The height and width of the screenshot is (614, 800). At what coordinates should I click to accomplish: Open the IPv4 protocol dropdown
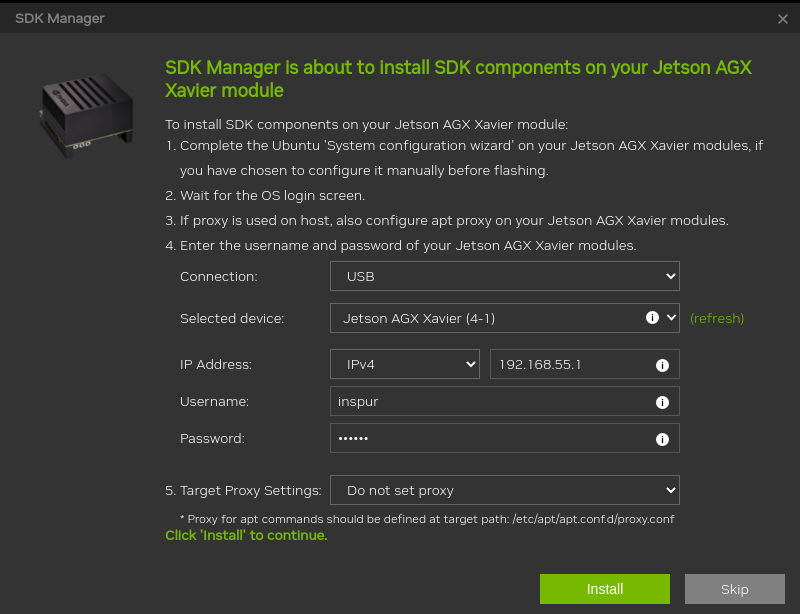pos(405,364)
